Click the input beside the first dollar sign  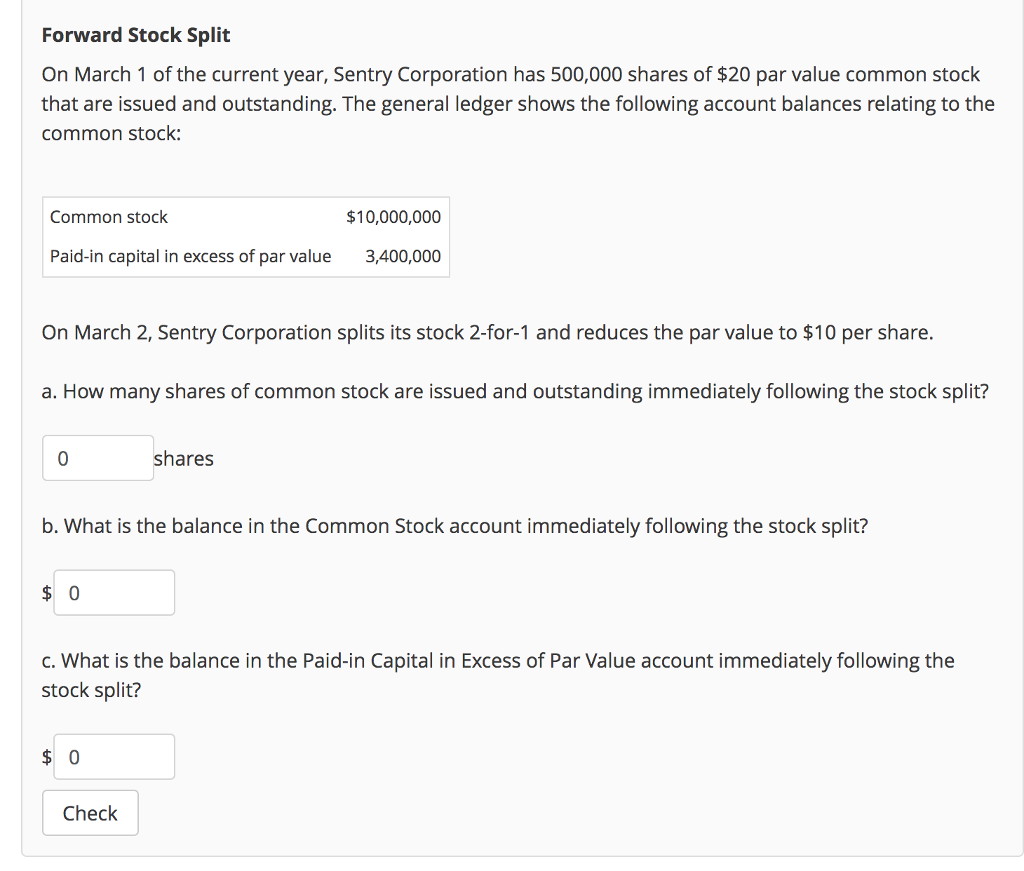(x=113, y=592)
